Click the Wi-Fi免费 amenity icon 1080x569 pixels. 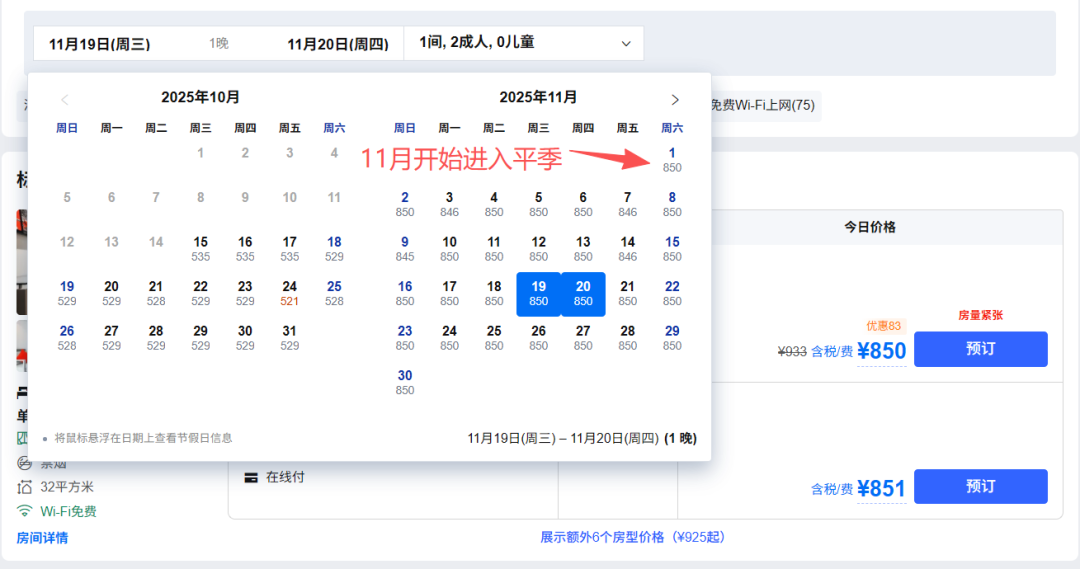(24, 511)
